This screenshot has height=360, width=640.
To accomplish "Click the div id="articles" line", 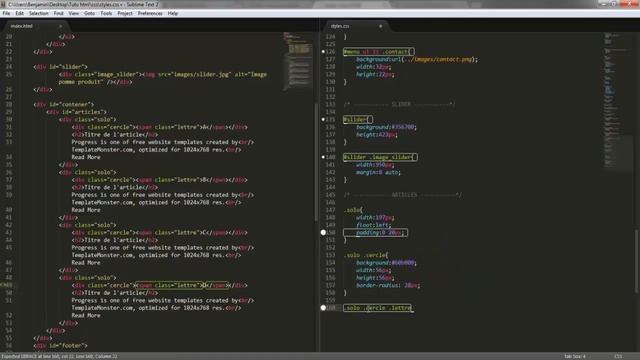I will 77,112.
